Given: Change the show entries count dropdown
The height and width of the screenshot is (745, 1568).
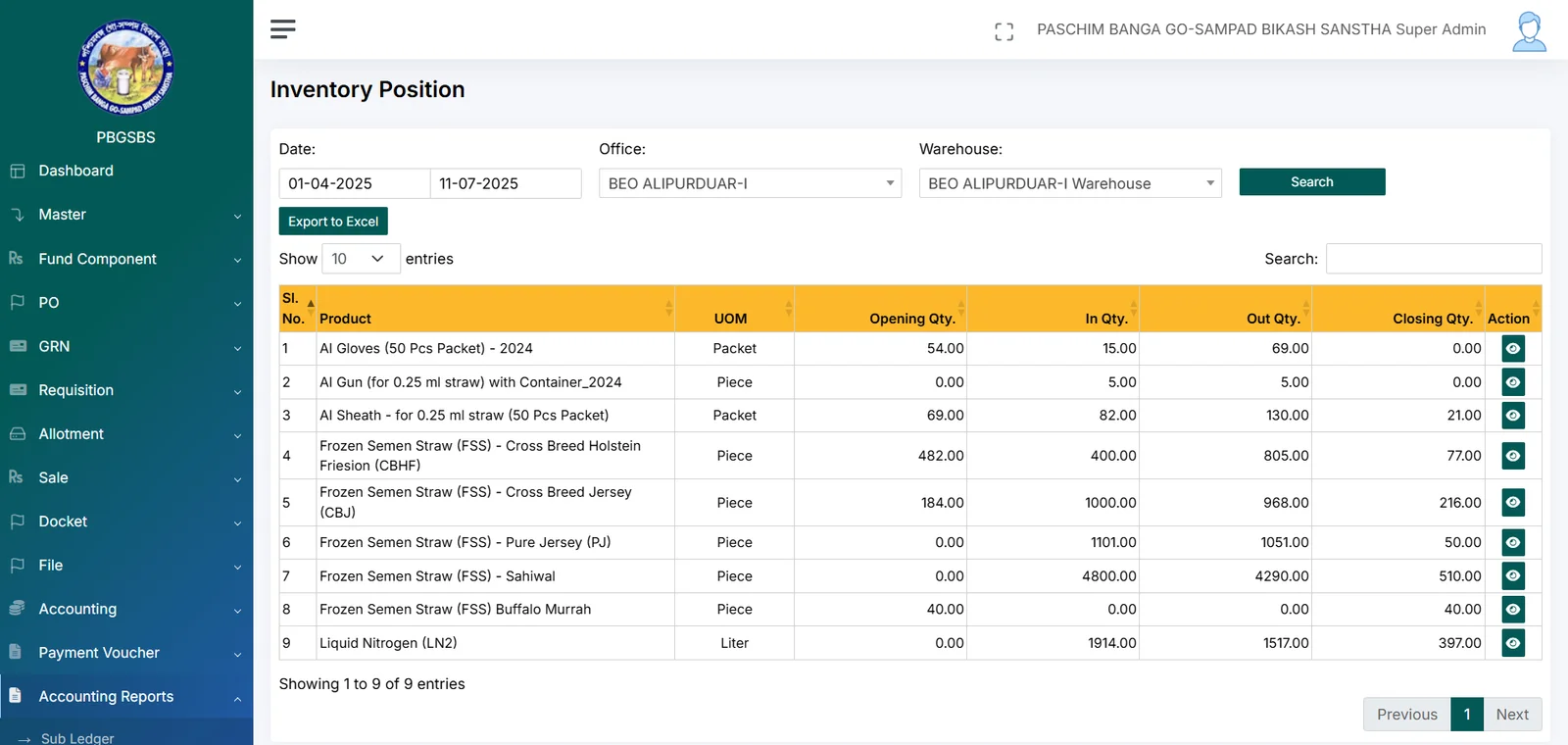Looking at the screenshot, I should pyautogui.click(x=360, y=259).
